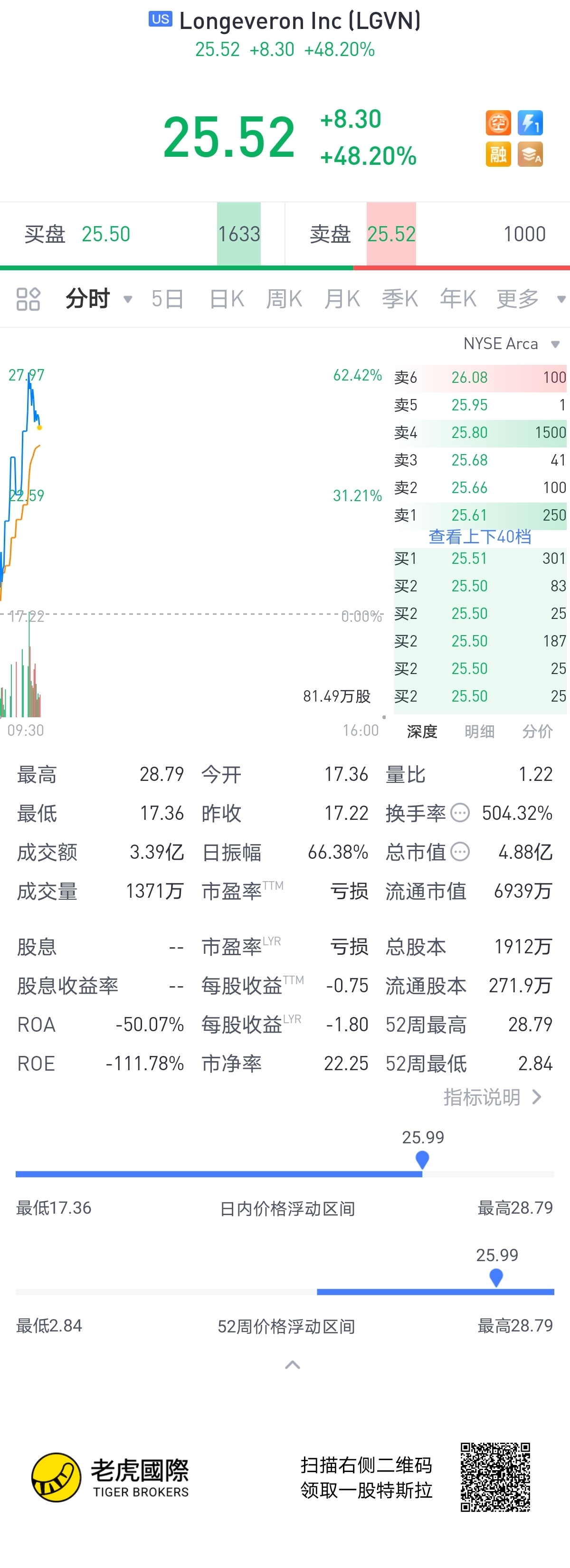The height and width of the screenshot is (1568, 570).
Task: Tap the 成交额 value 3.39亿
Action: point(156,852)
